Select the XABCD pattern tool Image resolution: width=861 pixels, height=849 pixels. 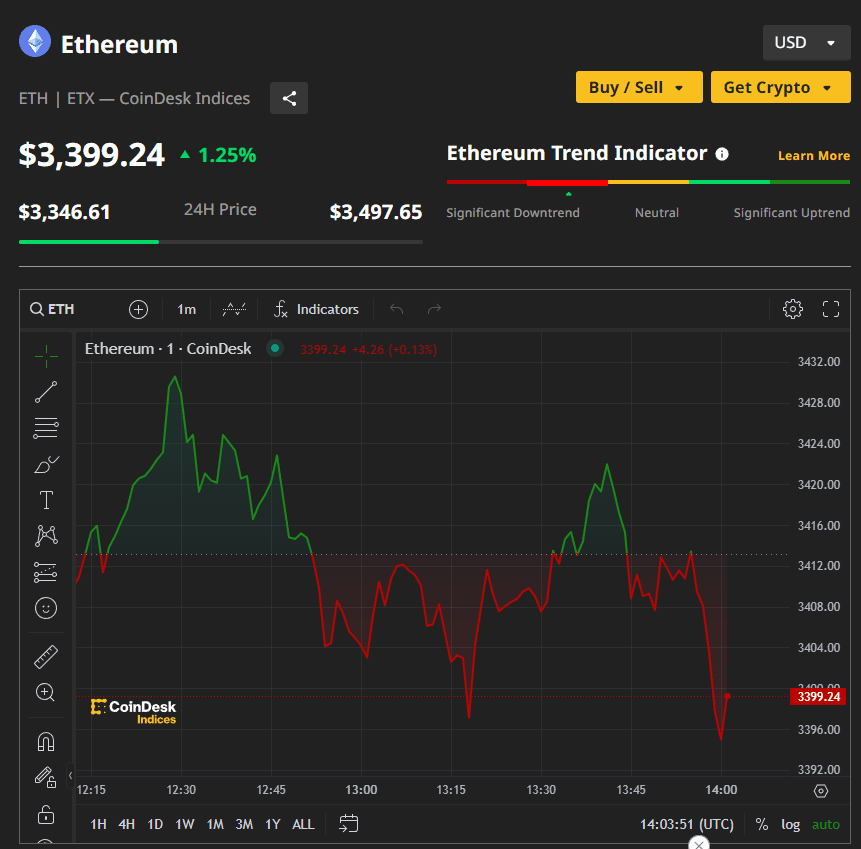coord(46,536)
